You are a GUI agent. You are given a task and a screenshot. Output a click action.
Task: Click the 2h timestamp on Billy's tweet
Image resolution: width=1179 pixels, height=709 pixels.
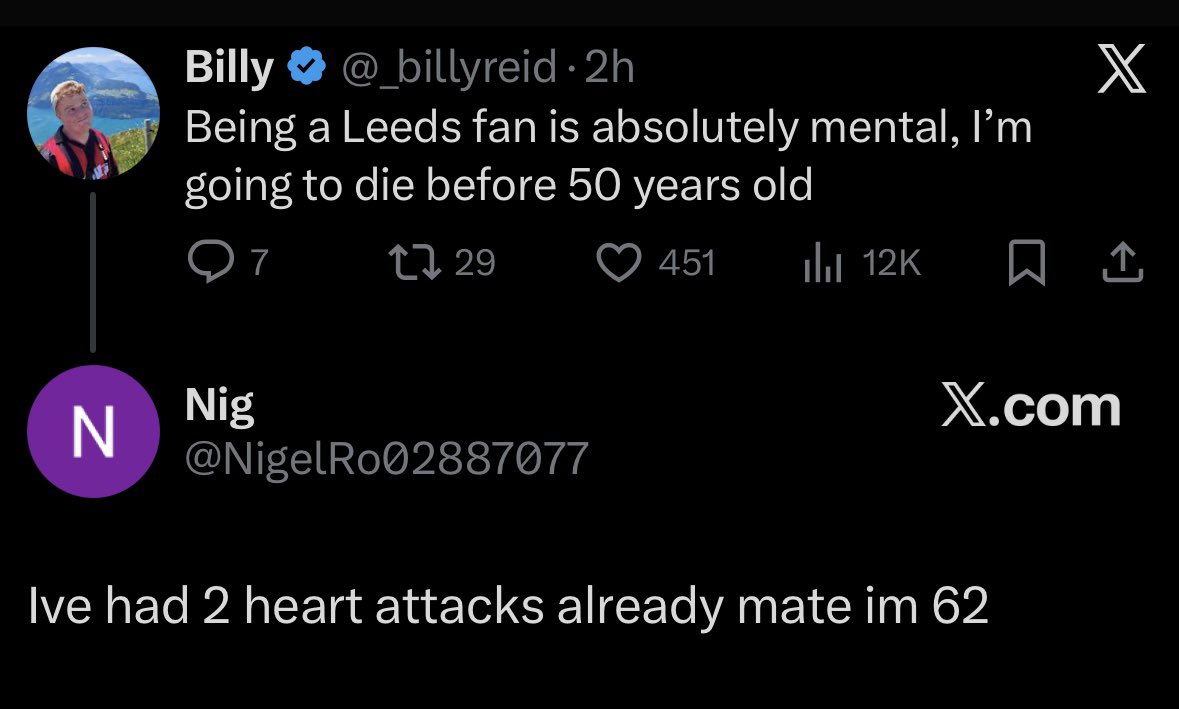(609, 68)
